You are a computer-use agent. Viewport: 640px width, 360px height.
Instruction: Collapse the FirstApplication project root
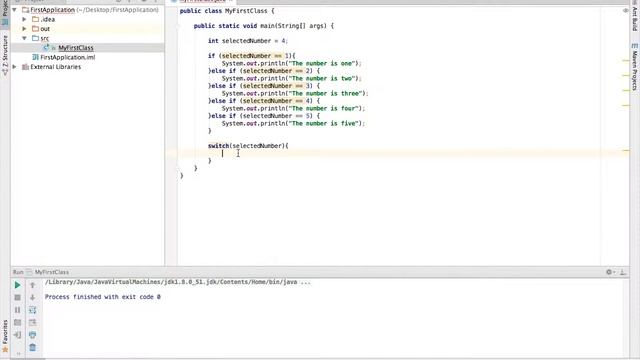[x=15, y=9]
